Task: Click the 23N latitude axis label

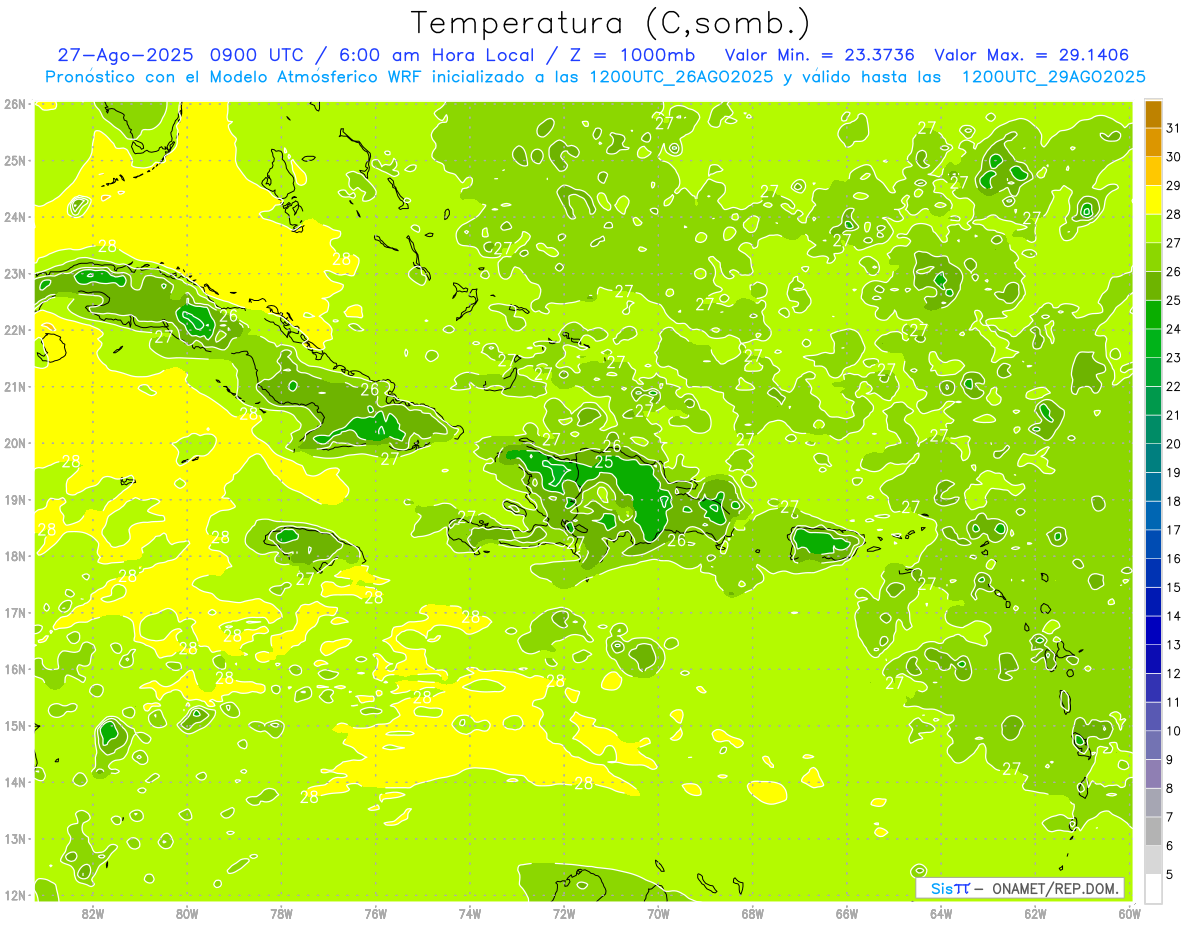Action: coord(15,273)
